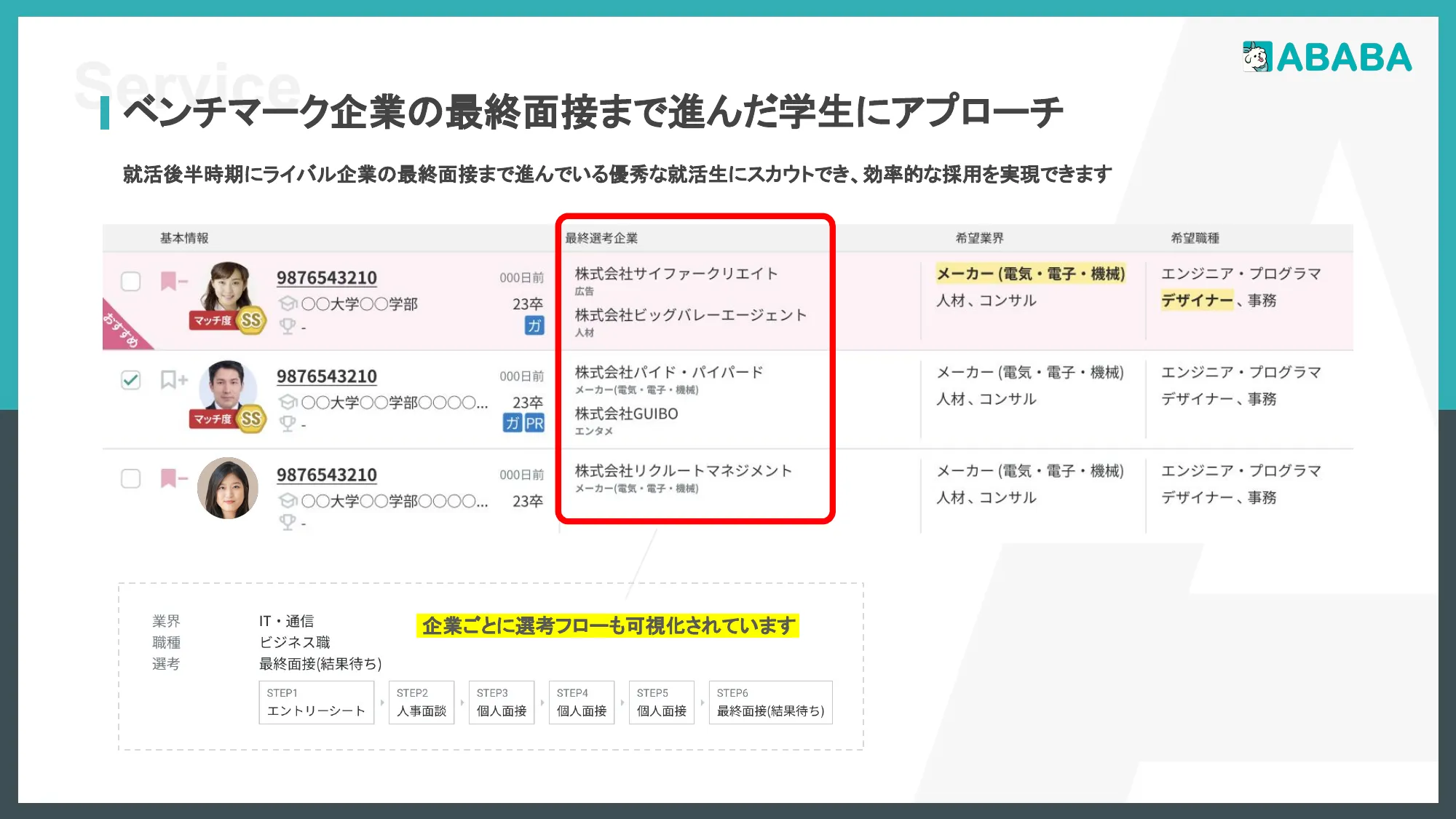Click student ID link in the パイド・パイパード row

point(327,376)
